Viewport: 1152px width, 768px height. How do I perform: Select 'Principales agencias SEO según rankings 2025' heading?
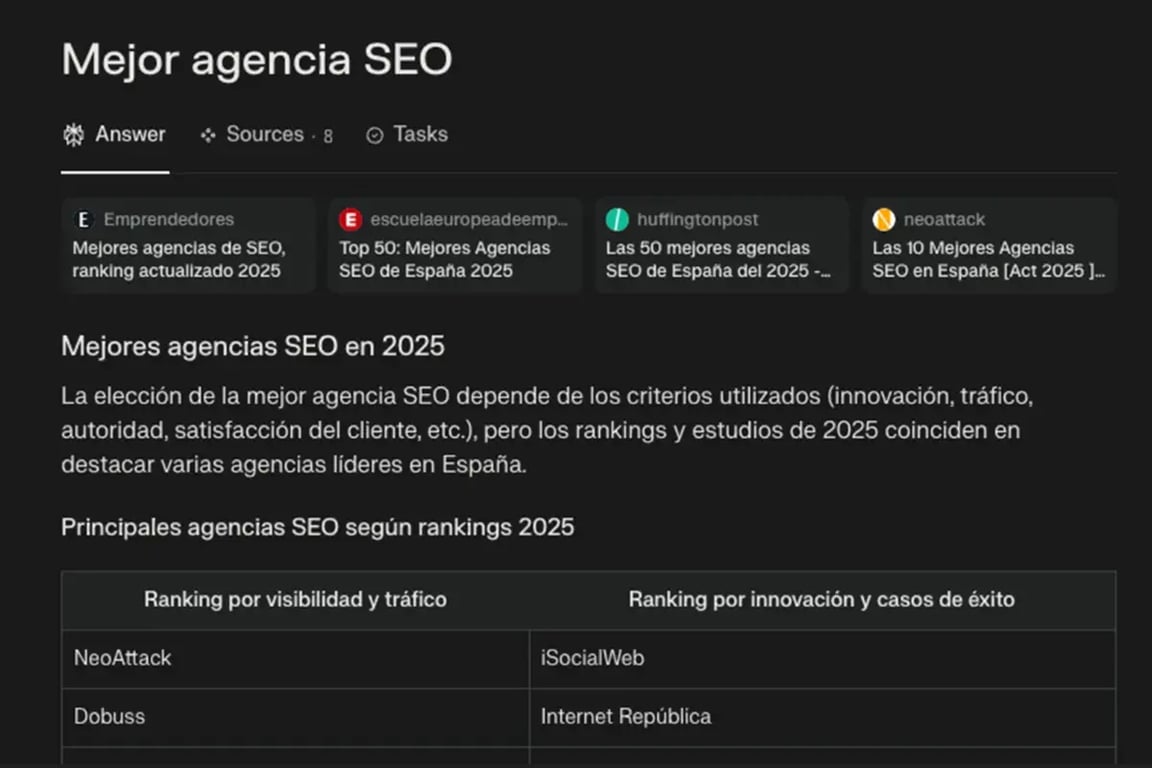pos(317,527)
